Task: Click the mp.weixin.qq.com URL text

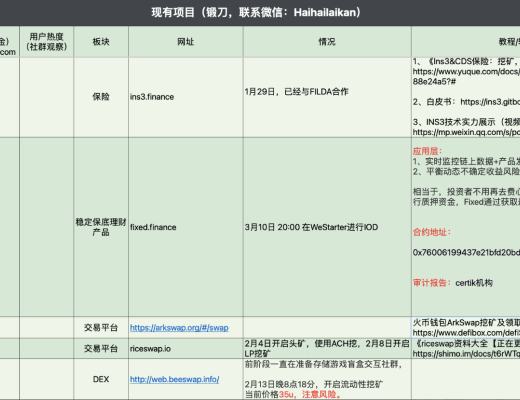Action: point(466,132)
